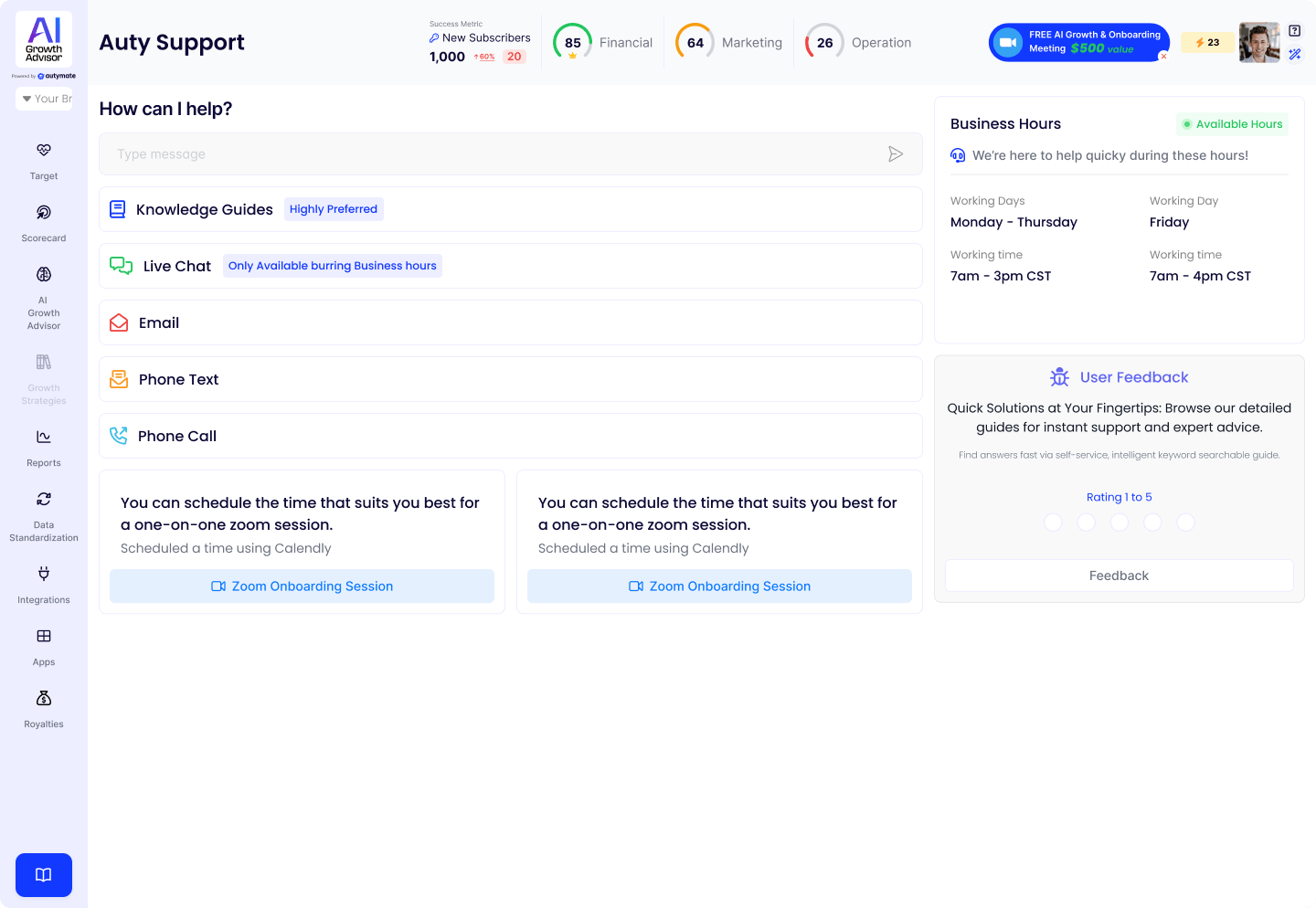Expand the Live Chat option
Viewport: 1316px width, 908px height.
click(x=510, y=266)
